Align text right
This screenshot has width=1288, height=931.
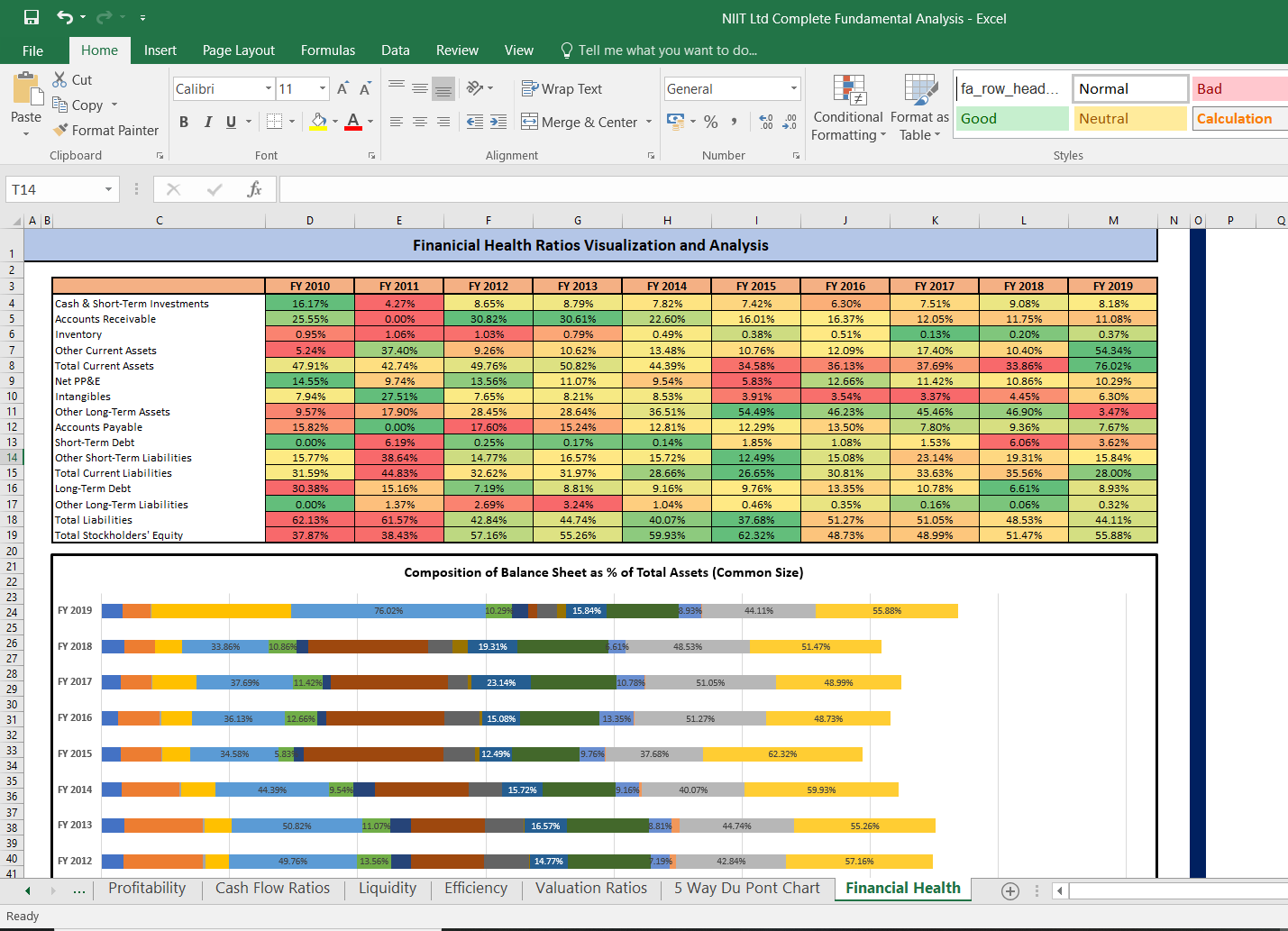point(443,121)
